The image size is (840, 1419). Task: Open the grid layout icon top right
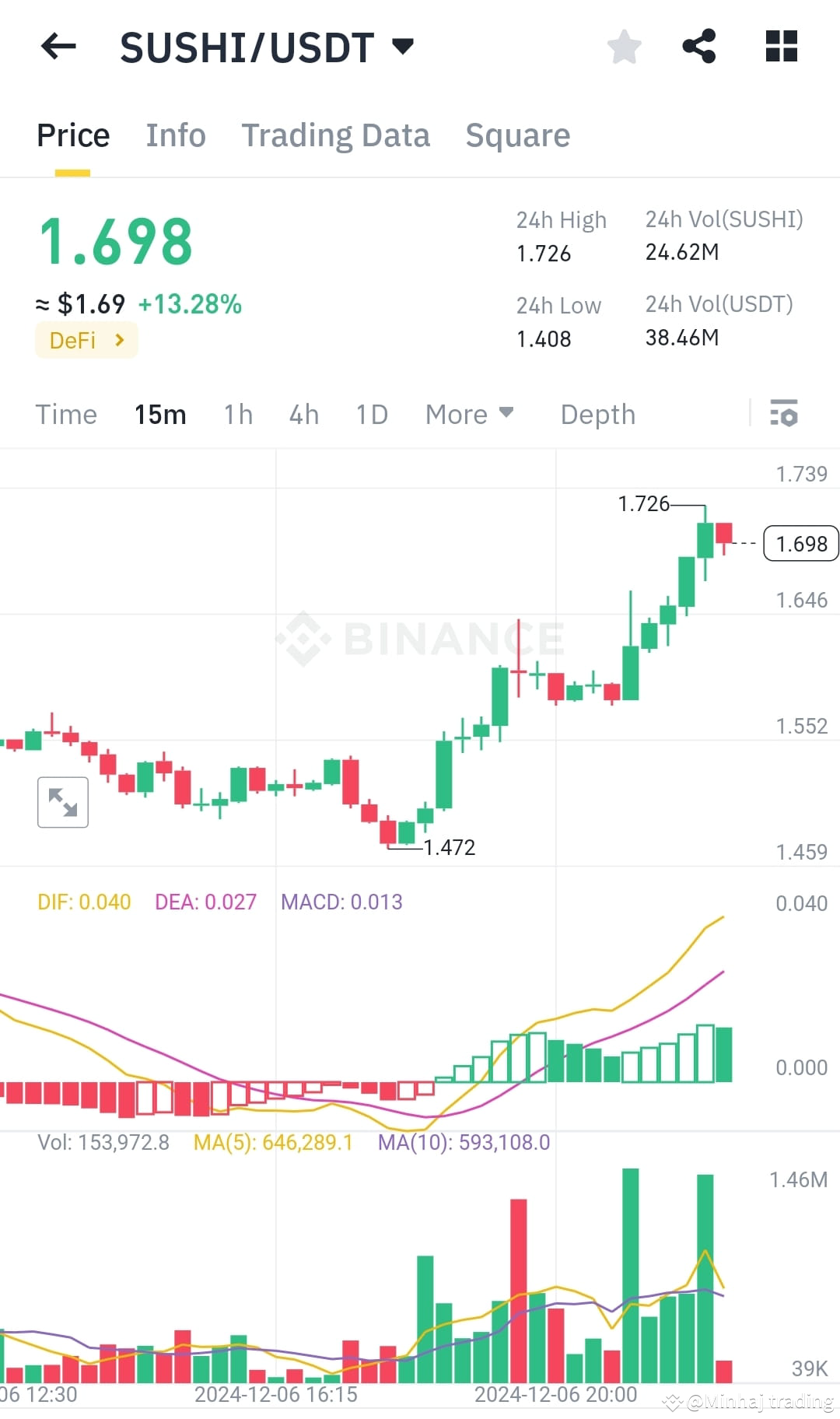coord(780,47)
